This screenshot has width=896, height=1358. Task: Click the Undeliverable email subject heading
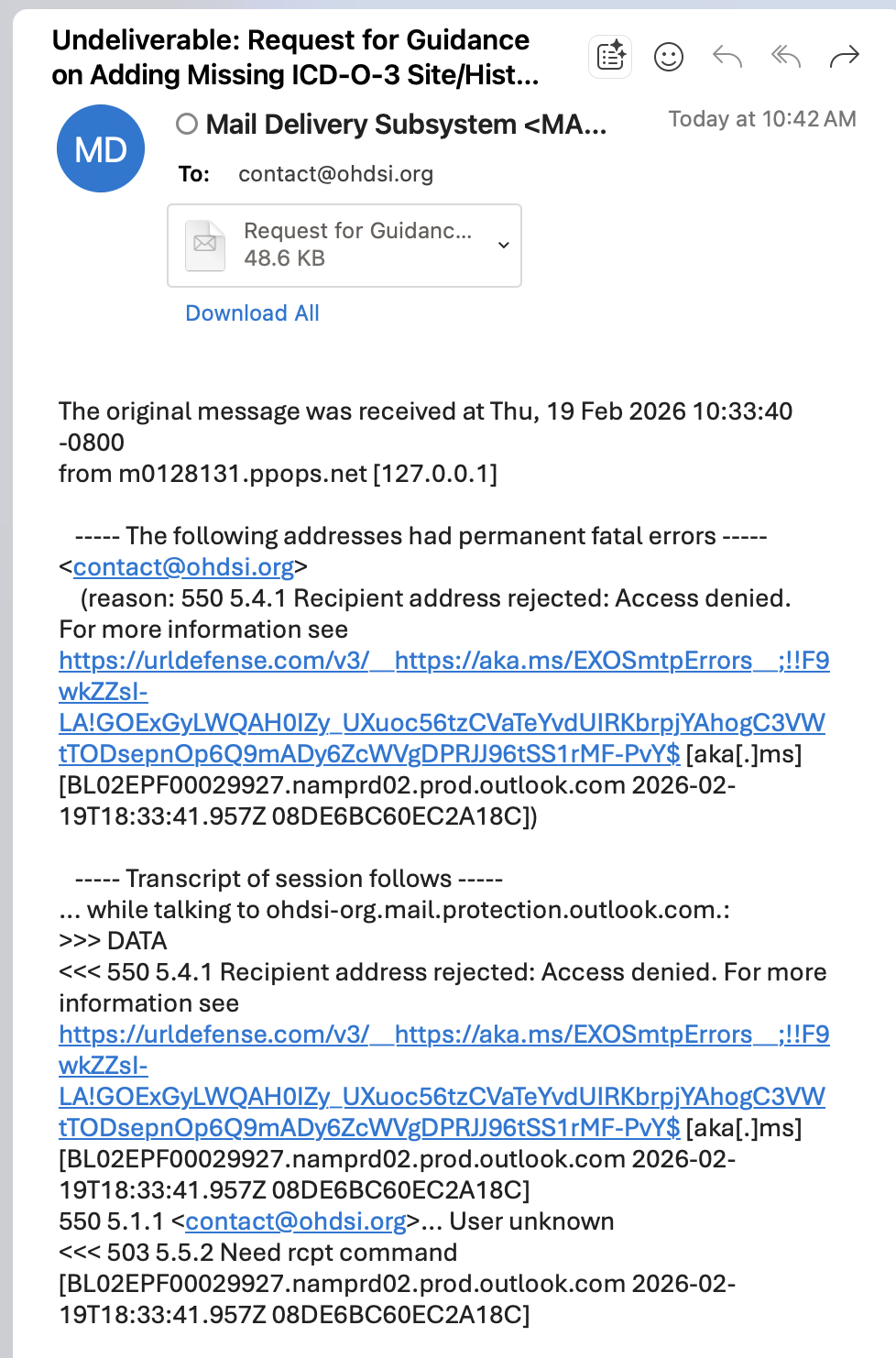coord(295,57)
